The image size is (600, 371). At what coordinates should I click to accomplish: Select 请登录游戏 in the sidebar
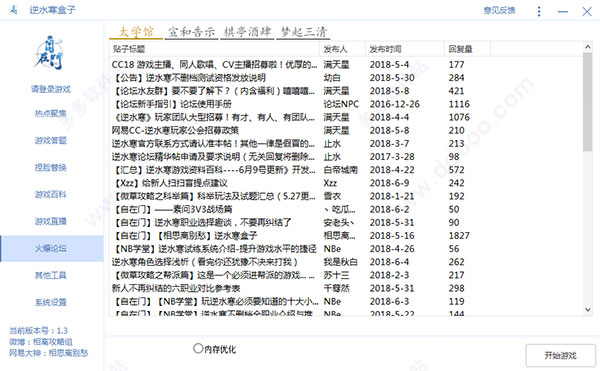tap(51, 89)
